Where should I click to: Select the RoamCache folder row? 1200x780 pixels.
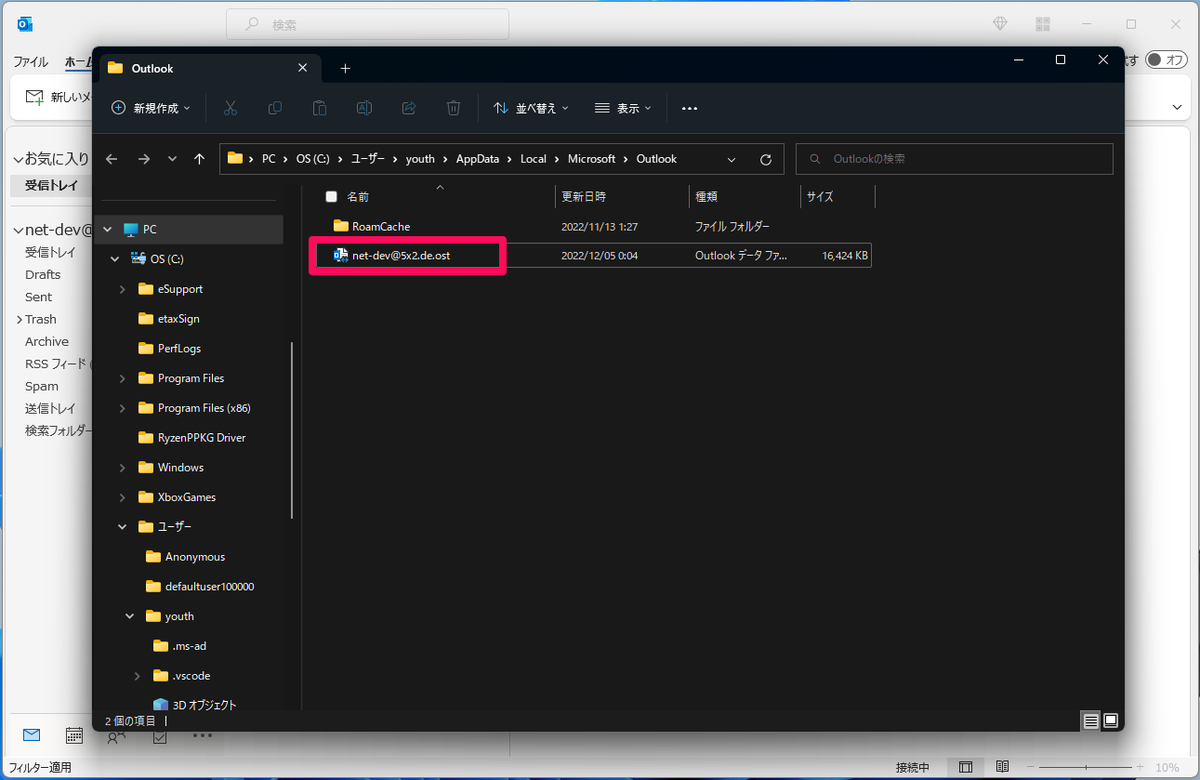(590, 227)
